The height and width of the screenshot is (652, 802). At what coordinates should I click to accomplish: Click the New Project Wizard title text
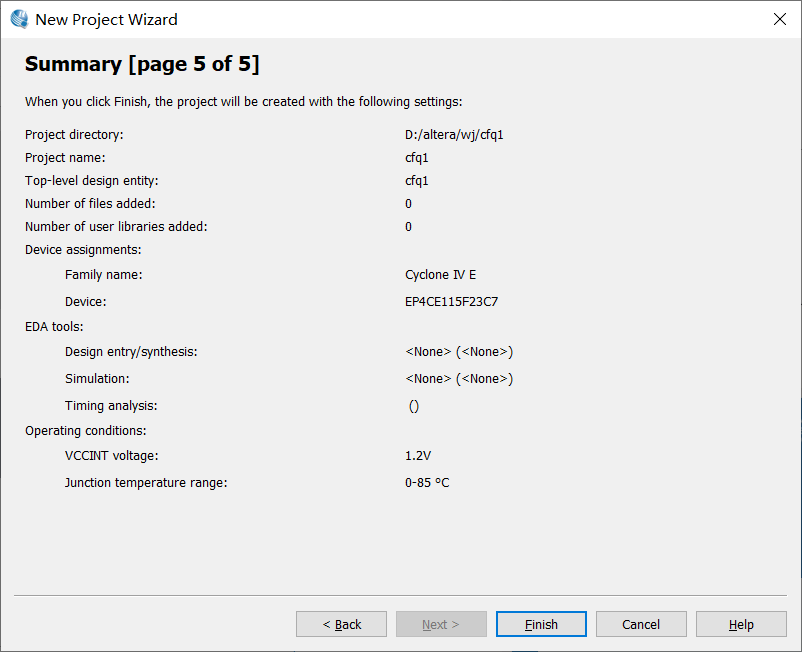(x=106, y=19)
